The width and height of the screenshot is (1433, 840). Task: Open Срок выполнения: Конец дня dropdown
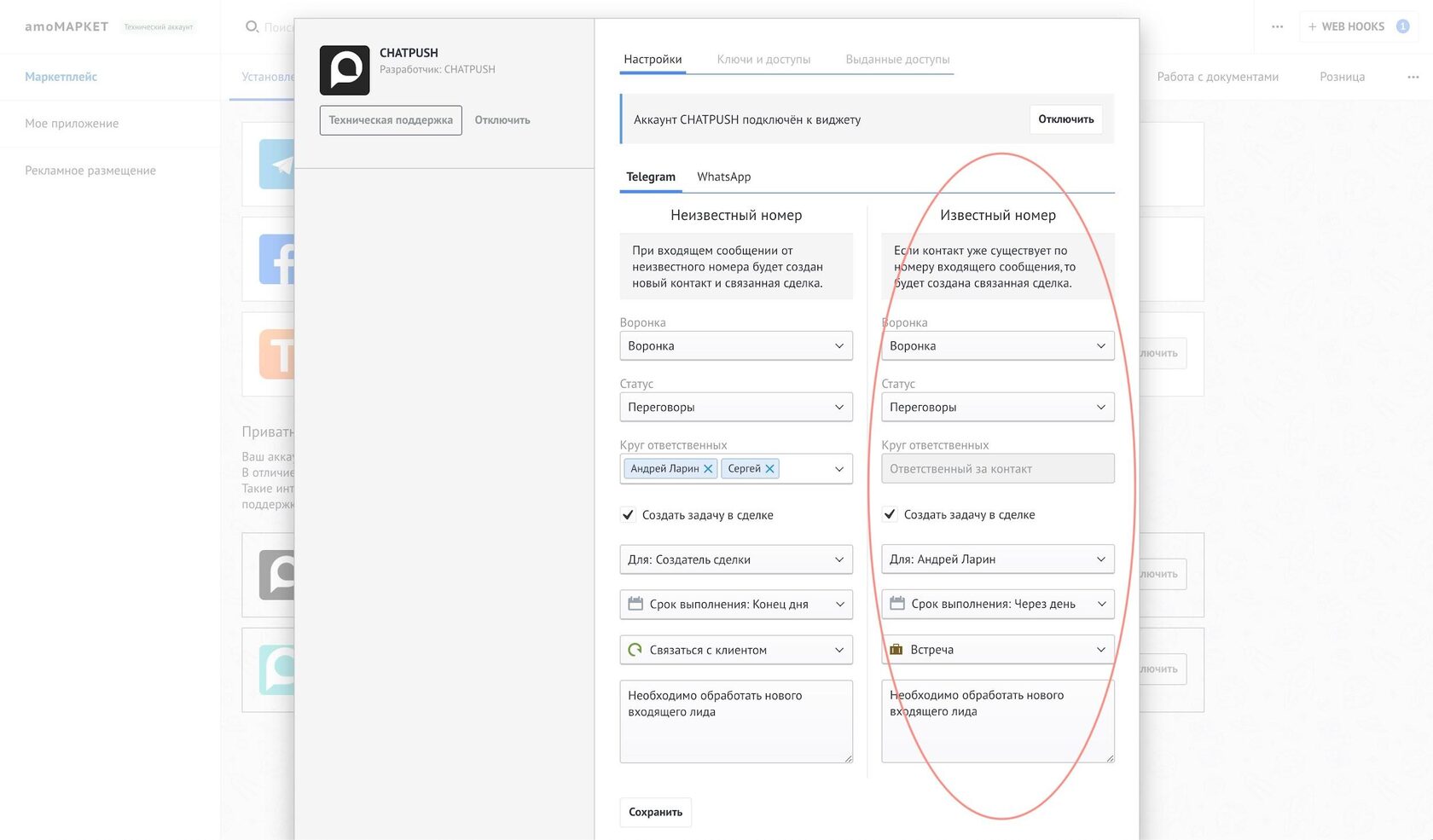pos(736,604)
